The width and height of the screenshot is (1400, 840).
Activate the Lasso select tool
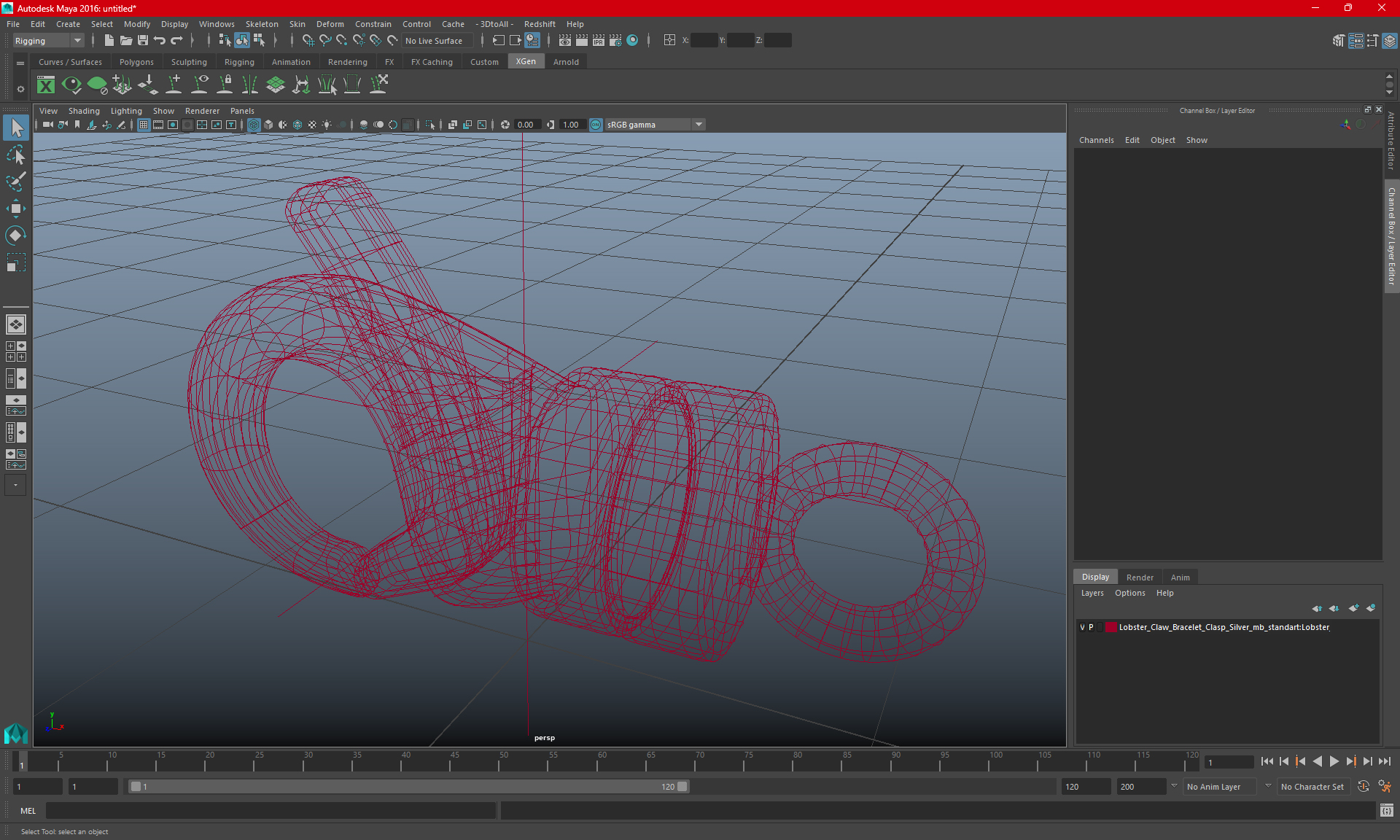[x=15, y=155]
